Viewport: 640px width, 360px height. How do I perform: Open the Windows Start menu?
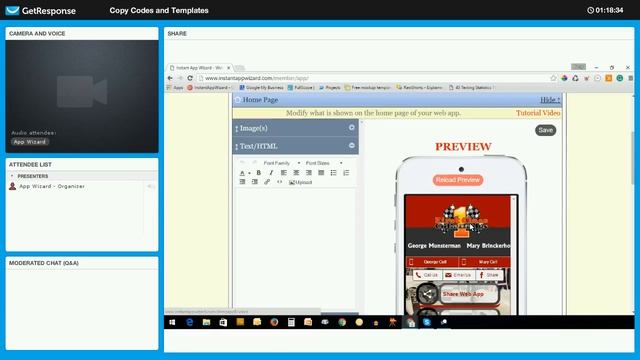pos(172,322)
